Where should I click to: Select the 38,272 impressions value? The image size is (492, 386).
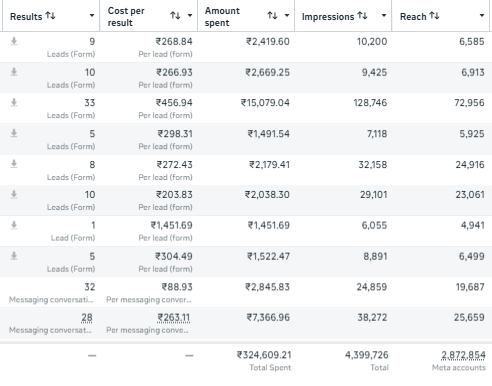click(x=372, y=317)
